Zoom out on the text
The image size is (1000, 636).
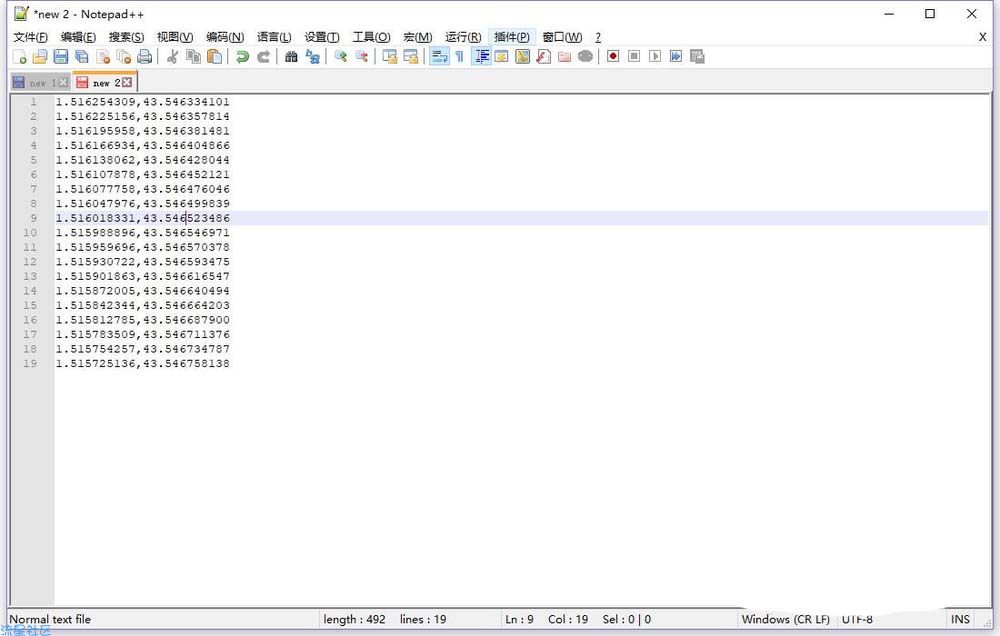pyautogui.click(x=362, y=57)
